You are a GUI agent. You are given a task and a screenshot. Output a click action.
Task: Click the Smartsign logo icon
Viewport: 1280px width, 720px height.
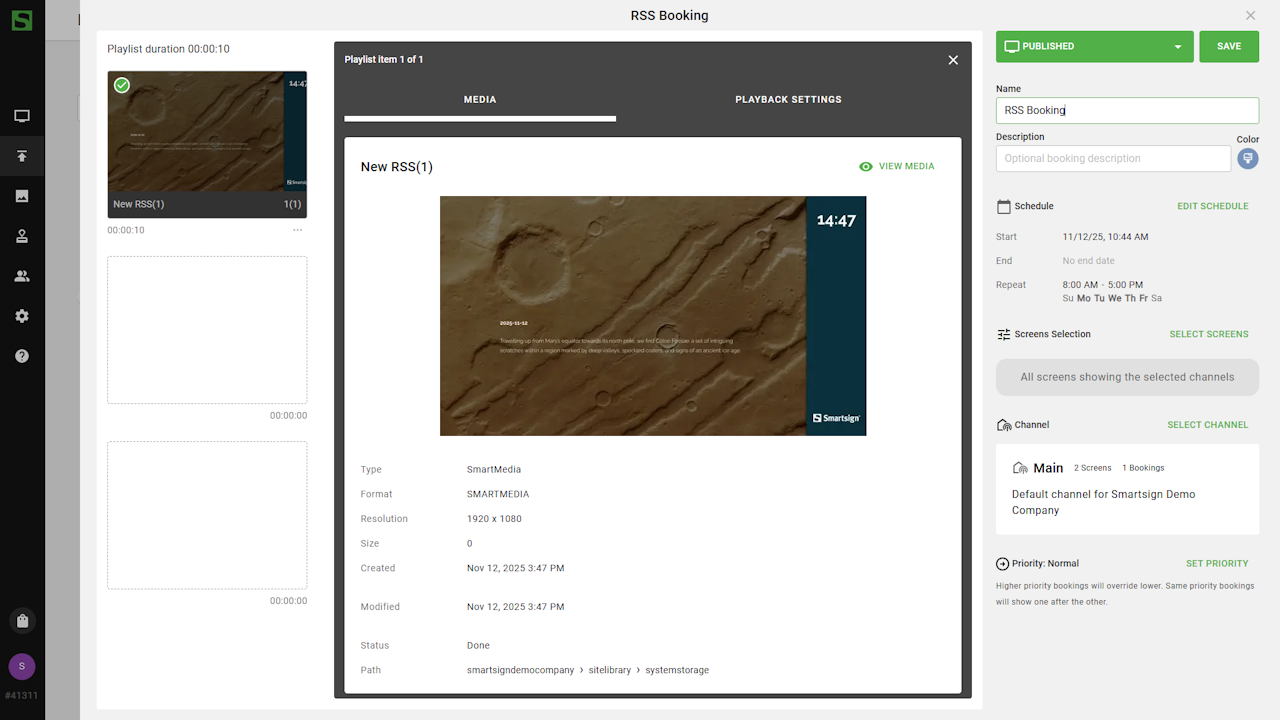(21, 20)
